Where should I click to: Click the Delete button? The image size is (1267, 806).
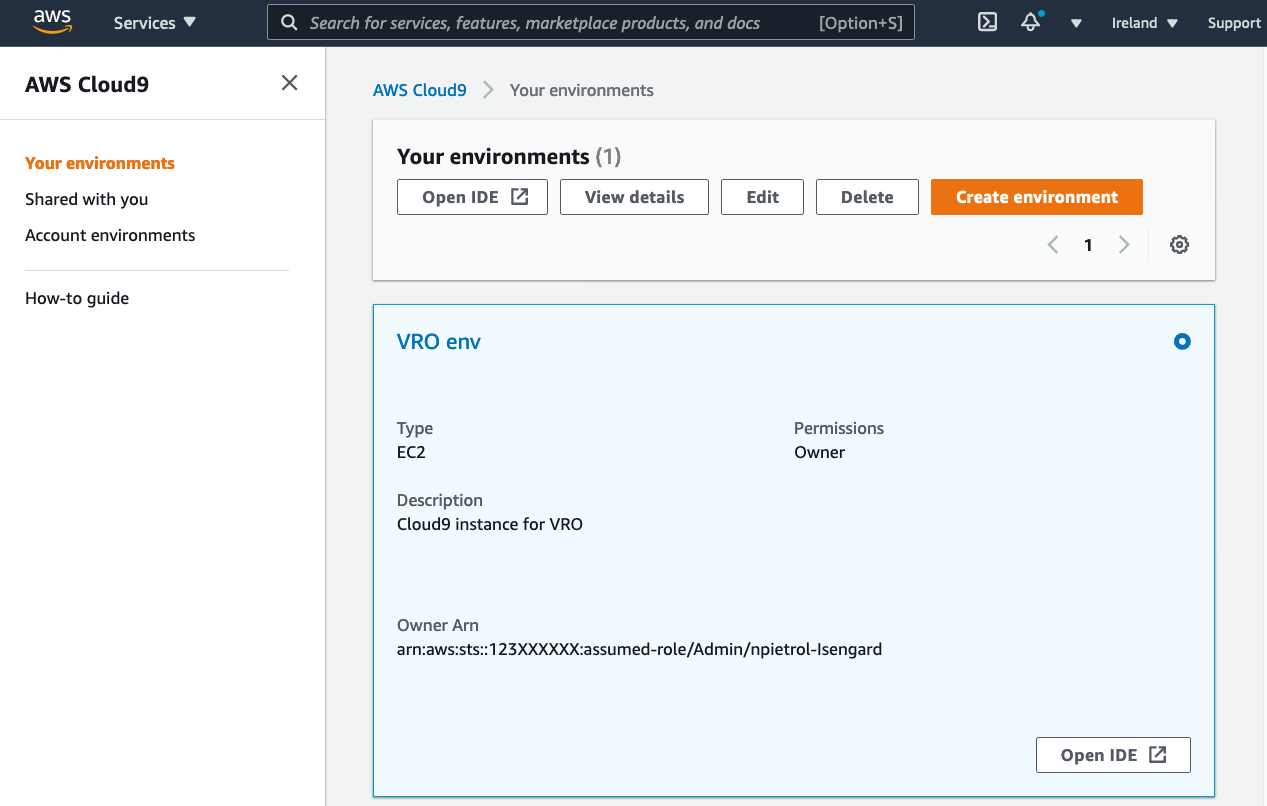pyautogui.click(x=867, y=197)
